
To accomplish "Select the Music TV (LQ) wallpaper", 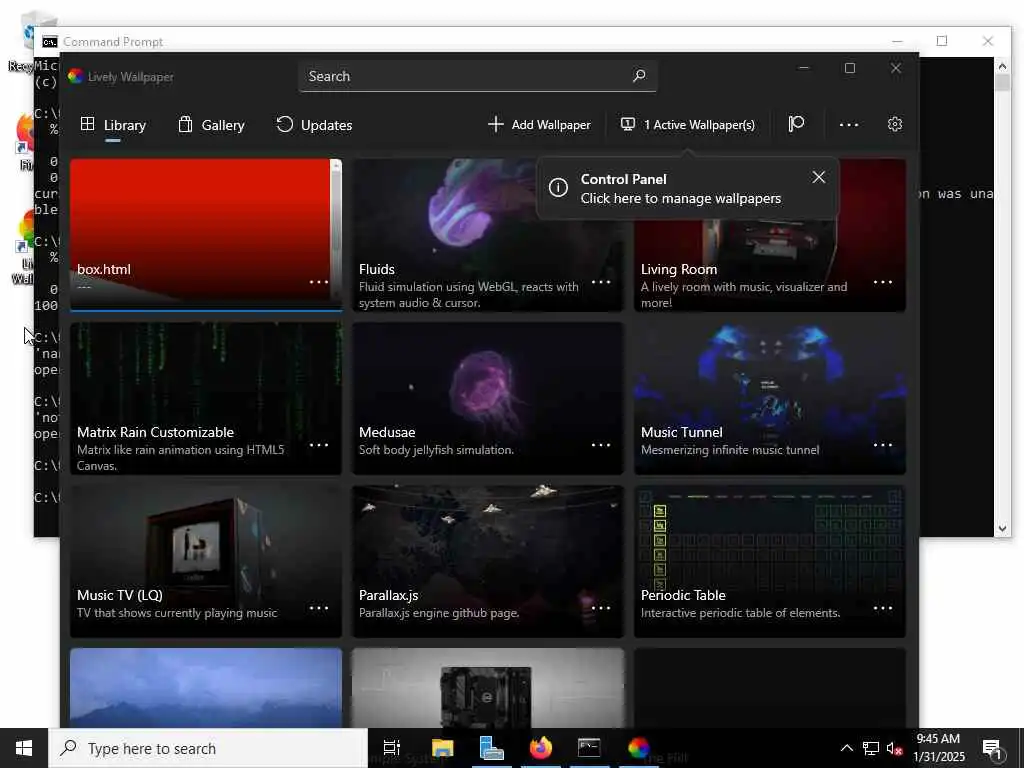I will pos(206,562).
